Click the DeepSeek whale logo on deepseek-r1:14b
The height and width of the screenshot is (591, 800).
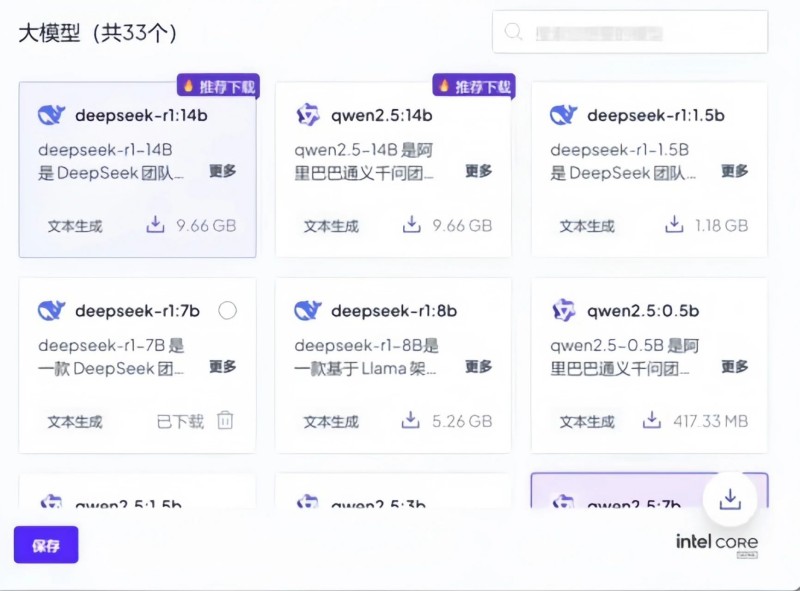pos(51,115)
